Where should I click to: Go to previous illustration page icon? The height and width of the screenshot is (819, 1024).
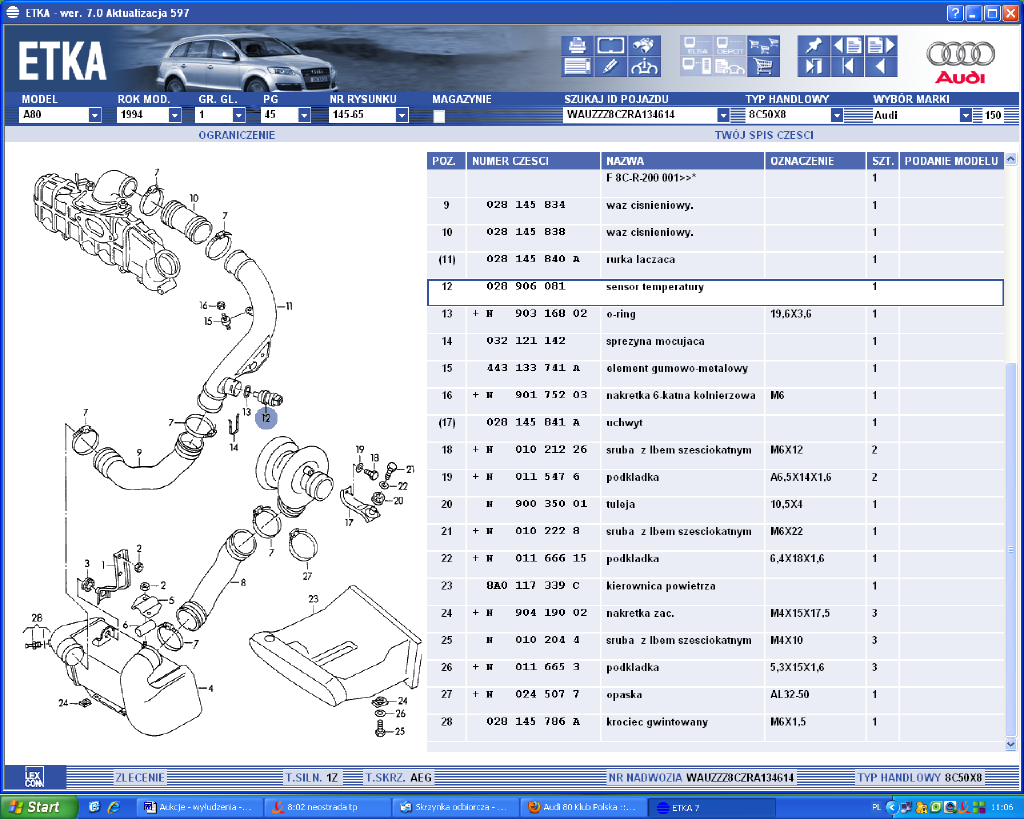click(848, 45)
